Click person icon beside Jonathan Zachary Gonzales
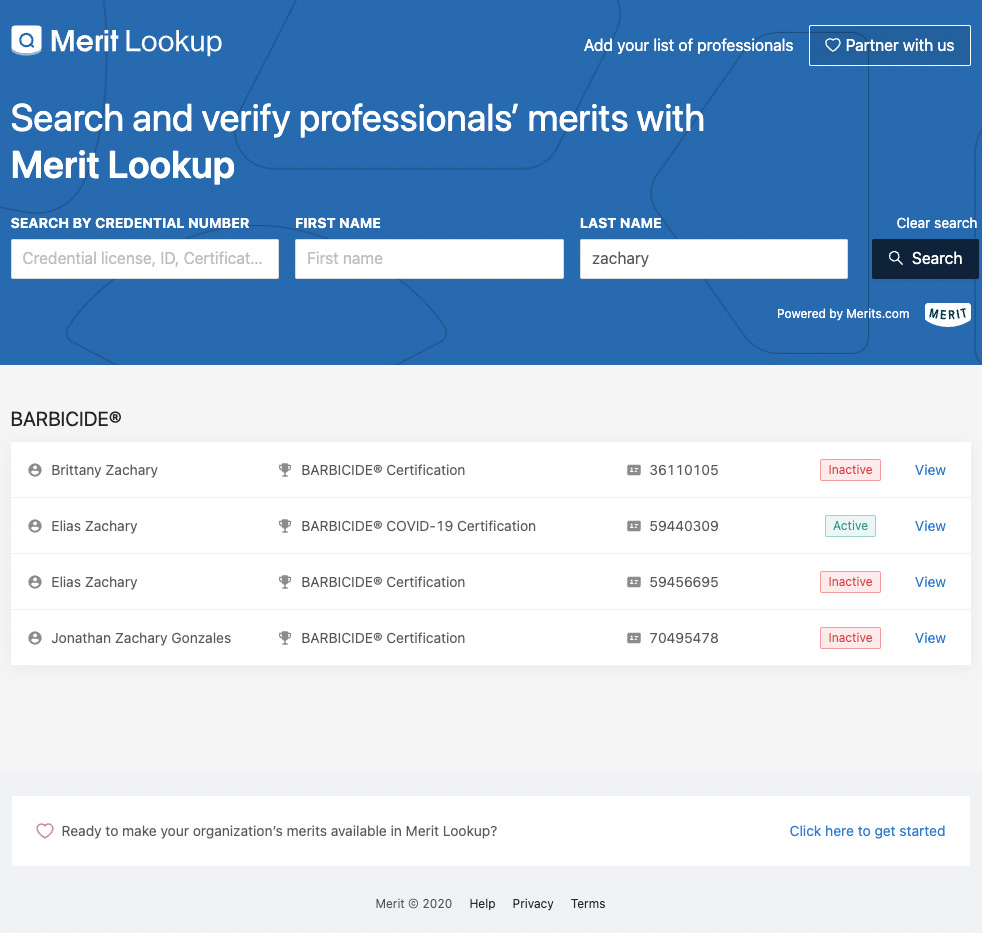The height and width of the screenshot is (933, 982). tap(35, 638)
